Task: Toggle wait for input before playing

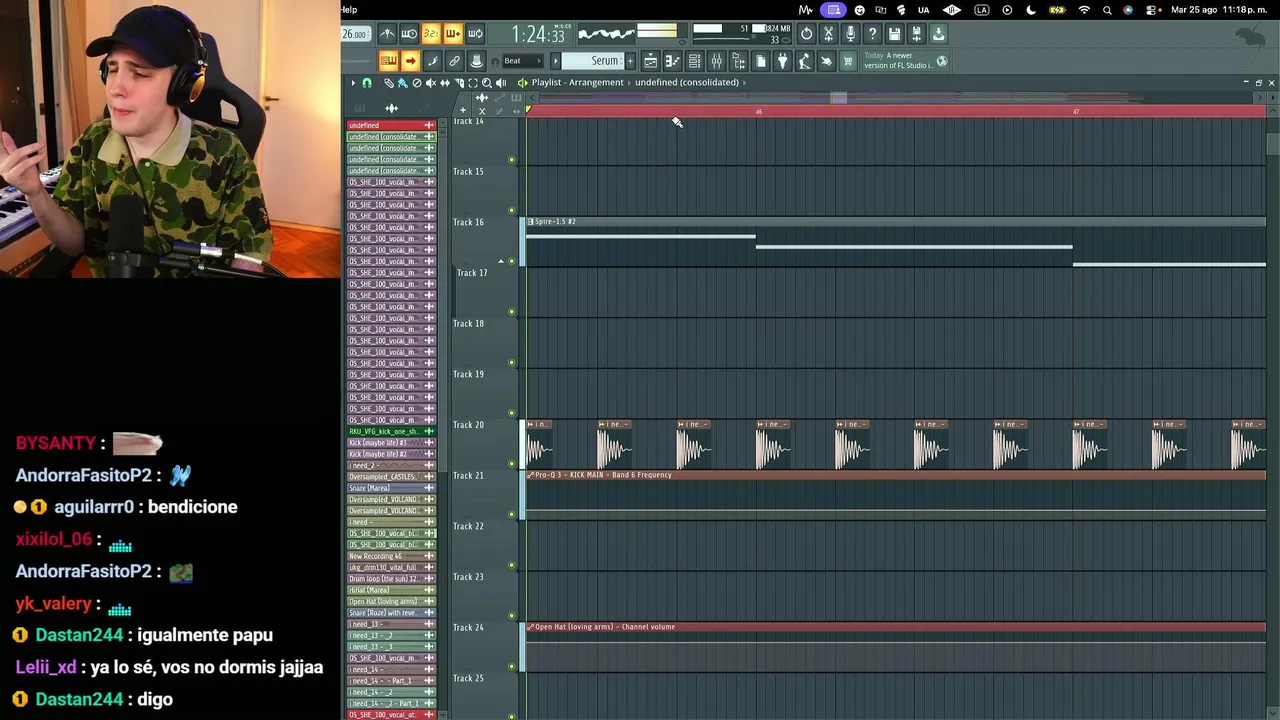Action: [x=409, y=34]
